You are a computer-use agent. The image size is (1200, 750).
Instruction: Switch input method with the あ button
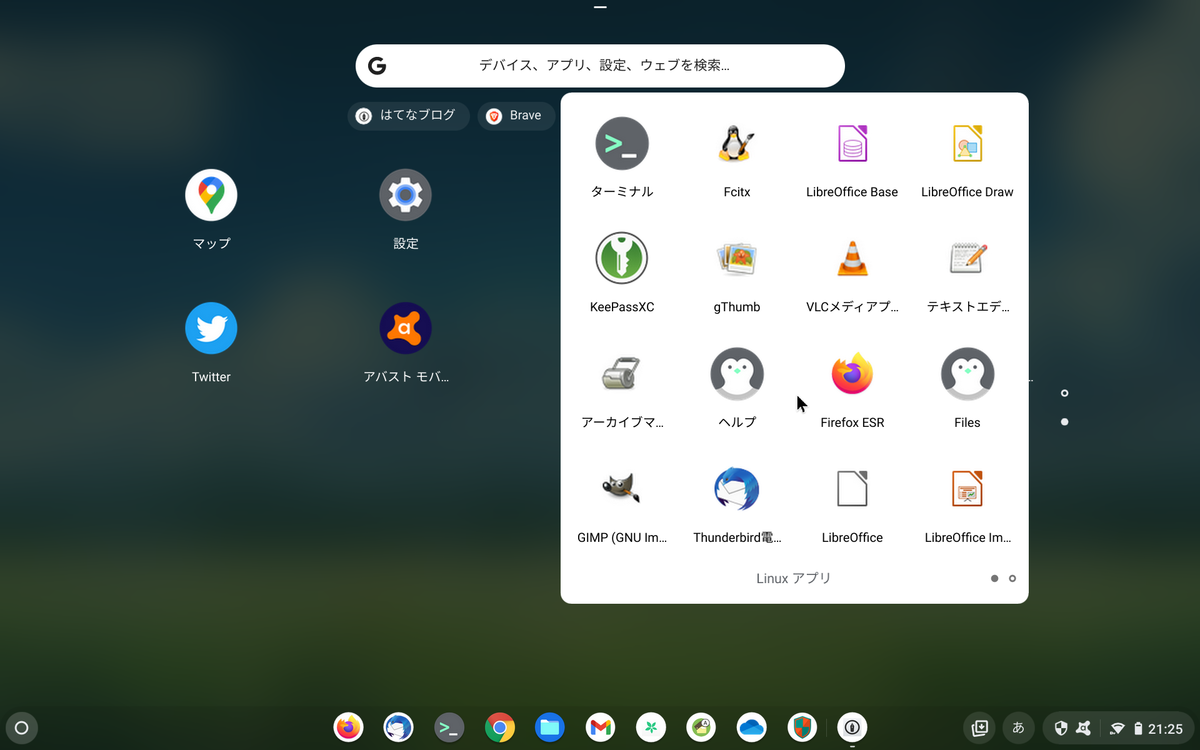tap(1019, 728)
